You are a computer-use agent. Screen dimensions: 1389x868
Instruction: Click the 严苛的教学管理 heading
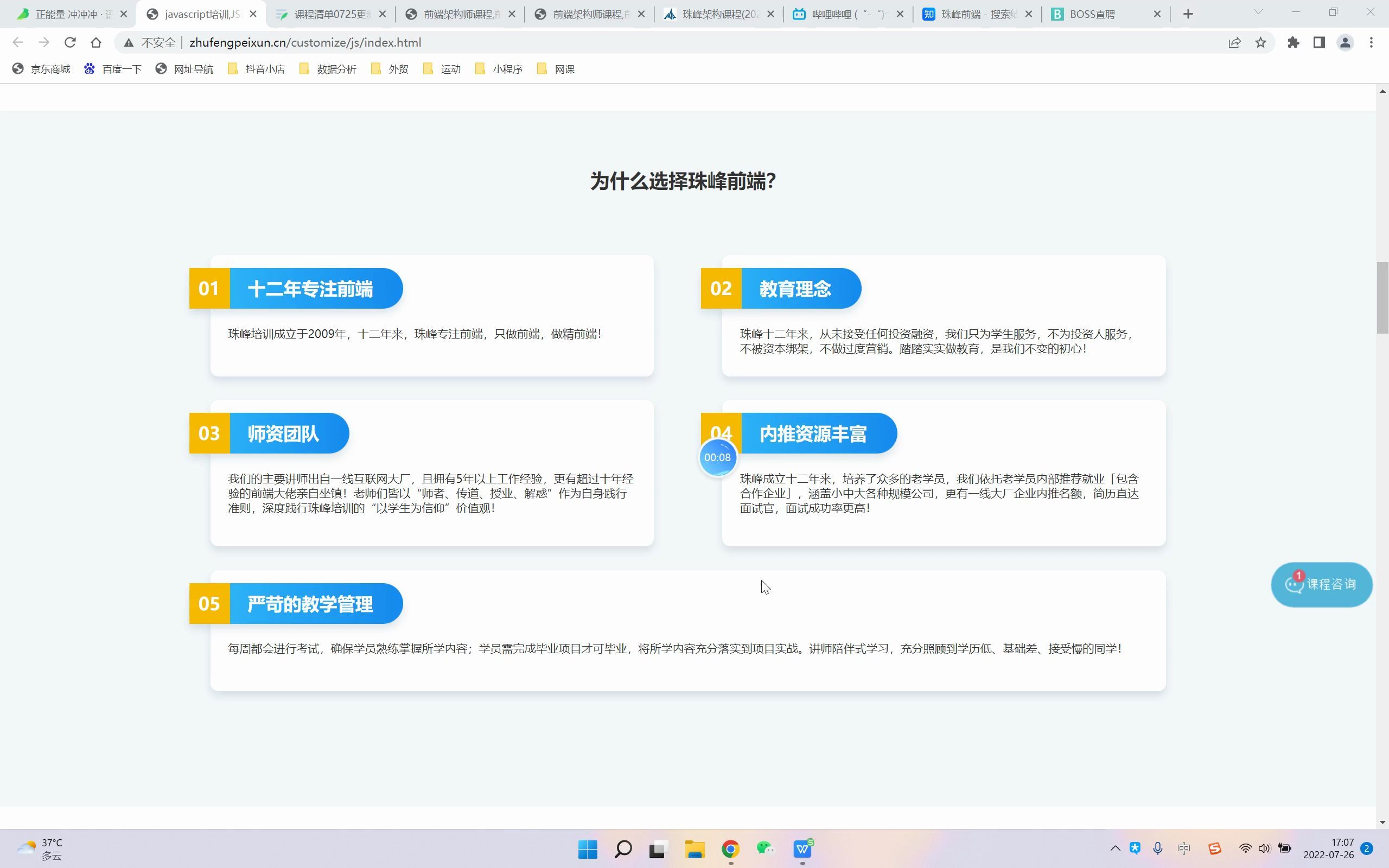coord(310,604)
